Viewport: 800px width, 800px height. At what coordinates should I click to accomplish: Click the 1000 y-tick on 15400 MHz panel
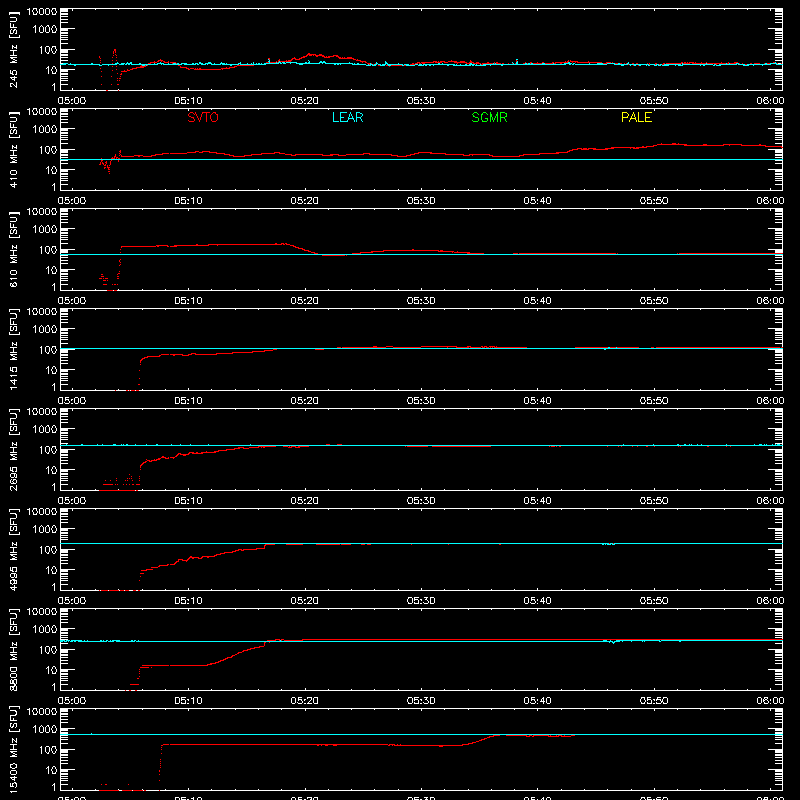pyautogui.click(x=45, y=730)
